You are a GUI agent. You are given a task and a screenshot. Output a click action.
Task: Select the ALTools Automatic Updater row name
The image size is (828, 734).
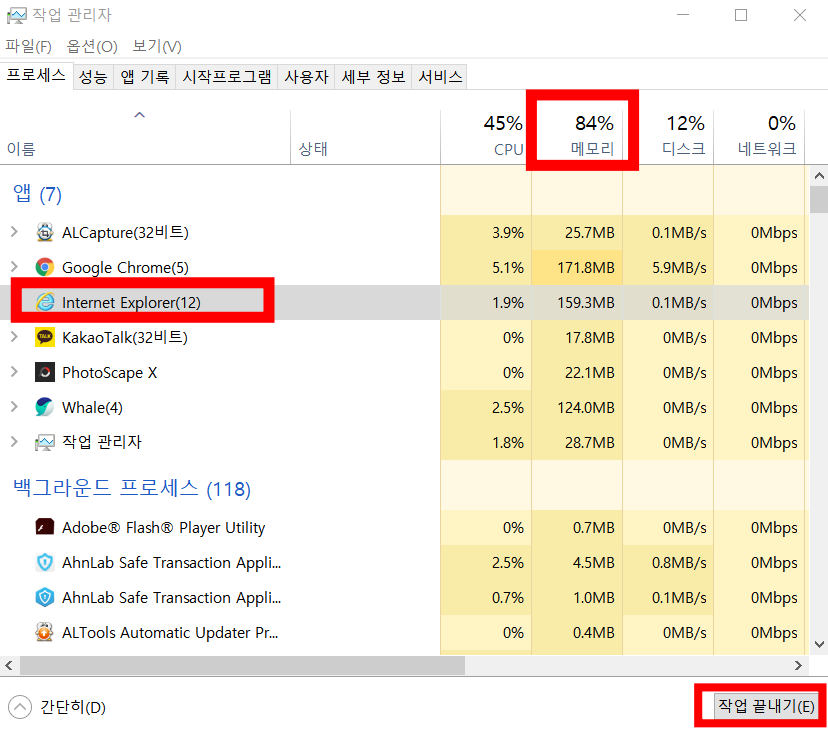(170, 633)
